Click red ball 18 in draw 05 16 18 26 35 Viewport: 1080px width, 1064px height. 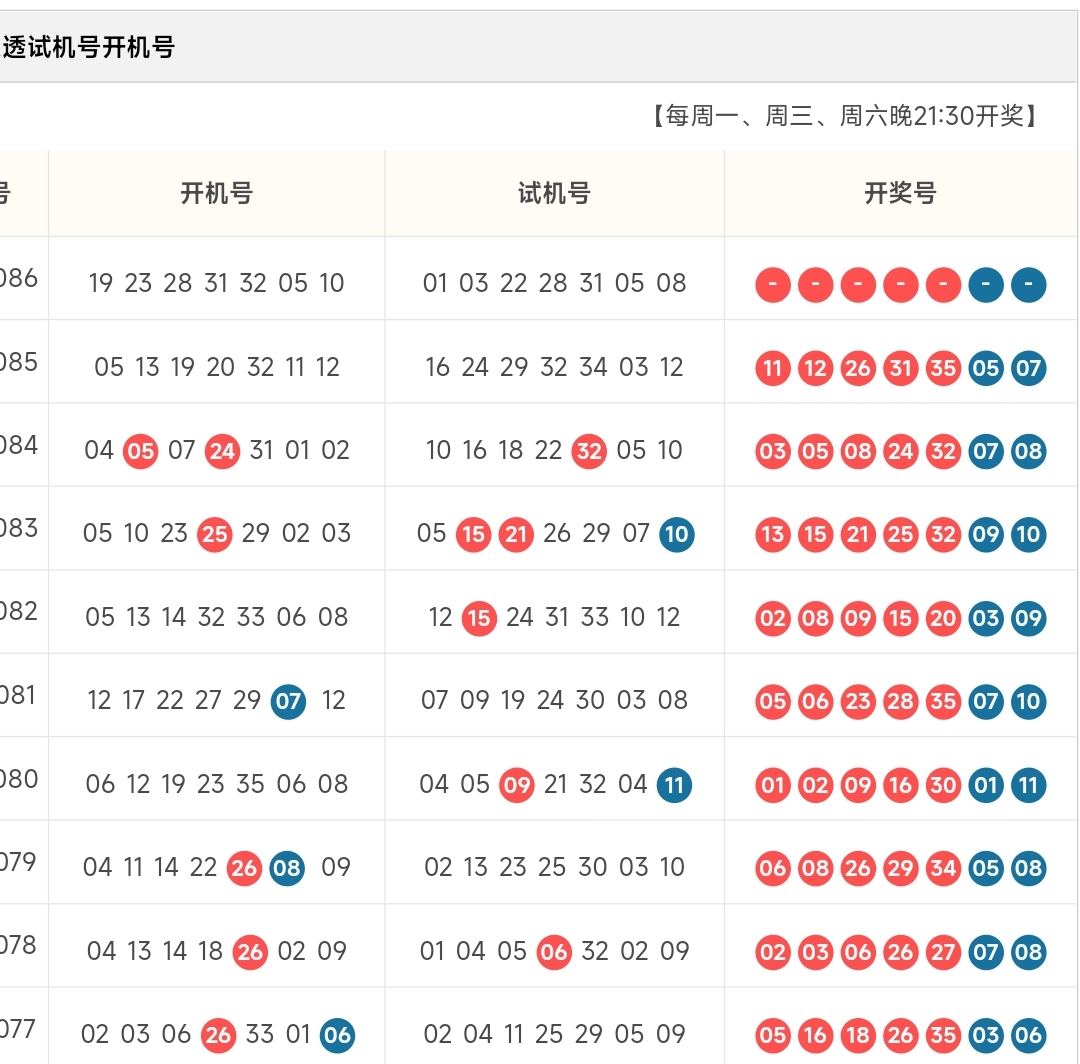[x=858, y=1035]
